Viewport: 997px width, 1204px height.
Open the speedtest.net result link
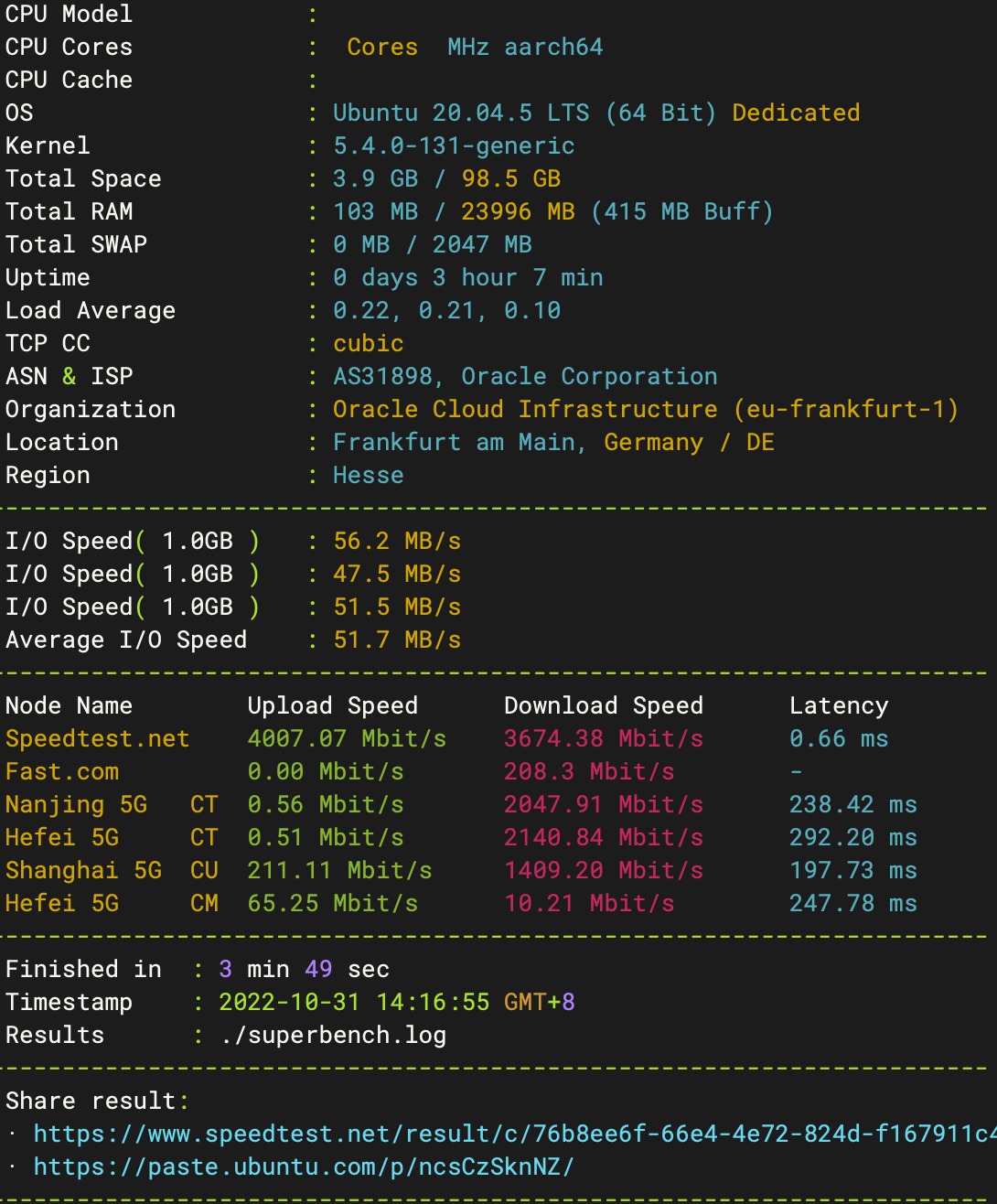pos(512,1134)
